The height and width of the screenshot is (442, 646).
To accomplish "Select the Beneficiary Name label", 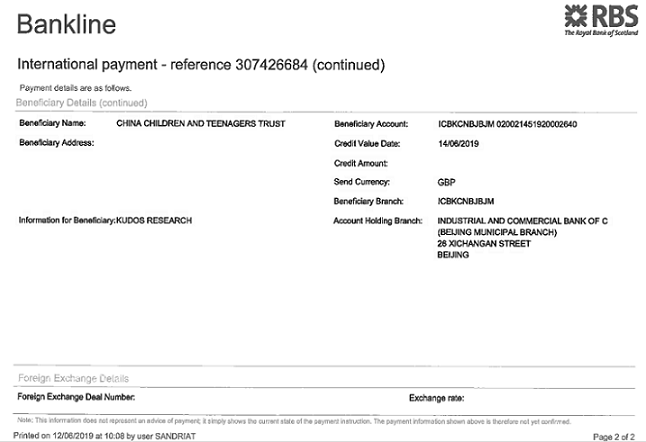I will coord(52,123).
